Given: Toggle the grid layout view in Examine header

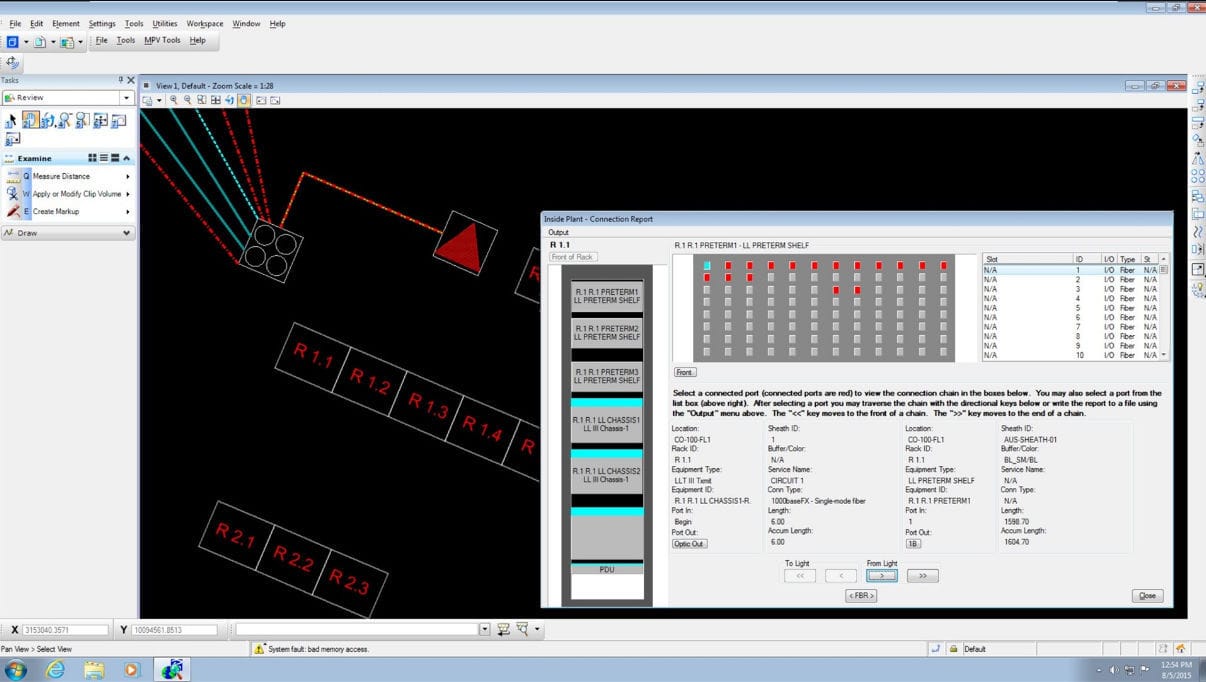Looking at the screenshot, I should pos(92,158).
